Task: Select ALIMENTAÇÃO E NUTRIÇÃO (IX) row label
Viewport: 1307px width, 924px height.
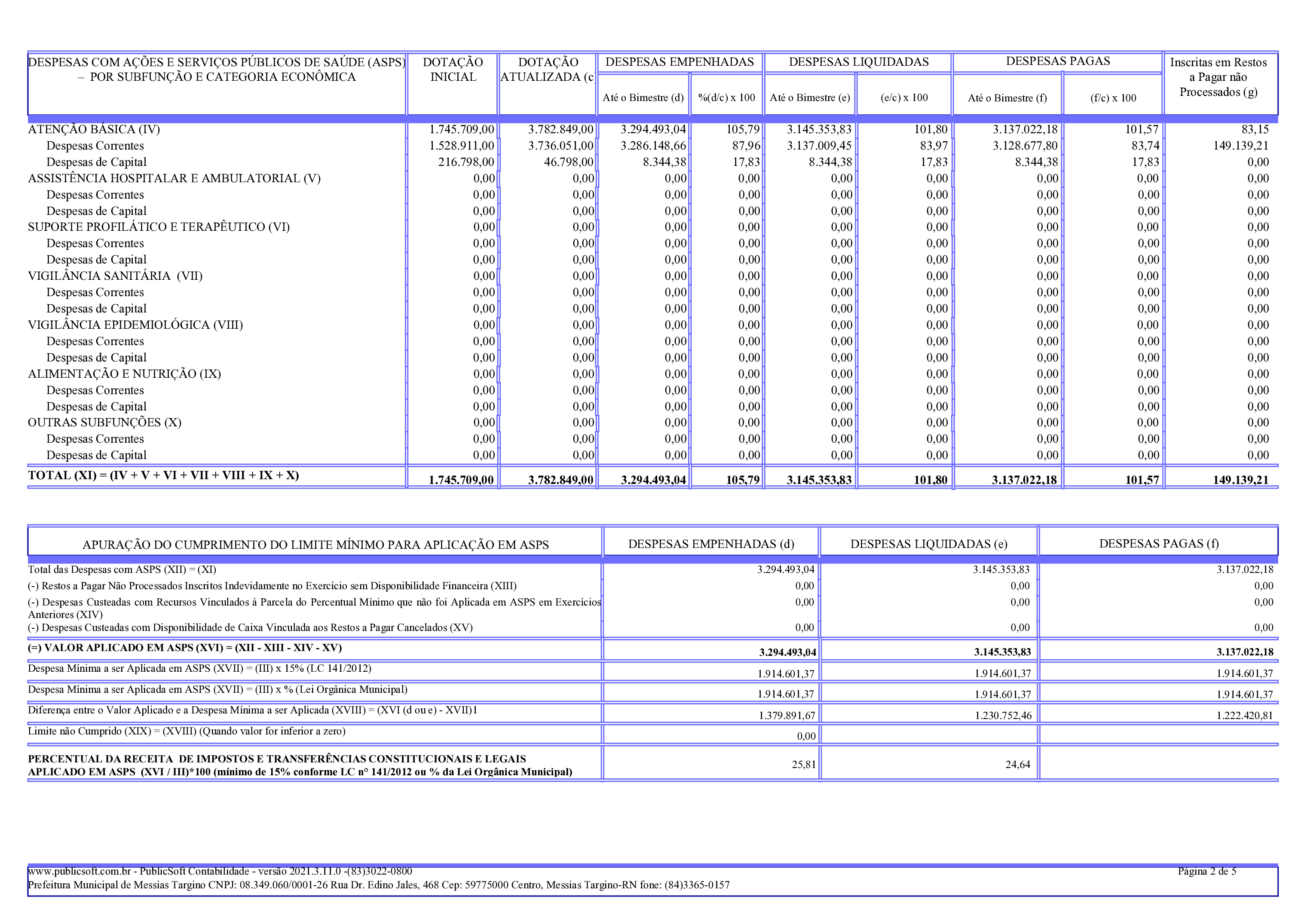Action: (124, 374)
